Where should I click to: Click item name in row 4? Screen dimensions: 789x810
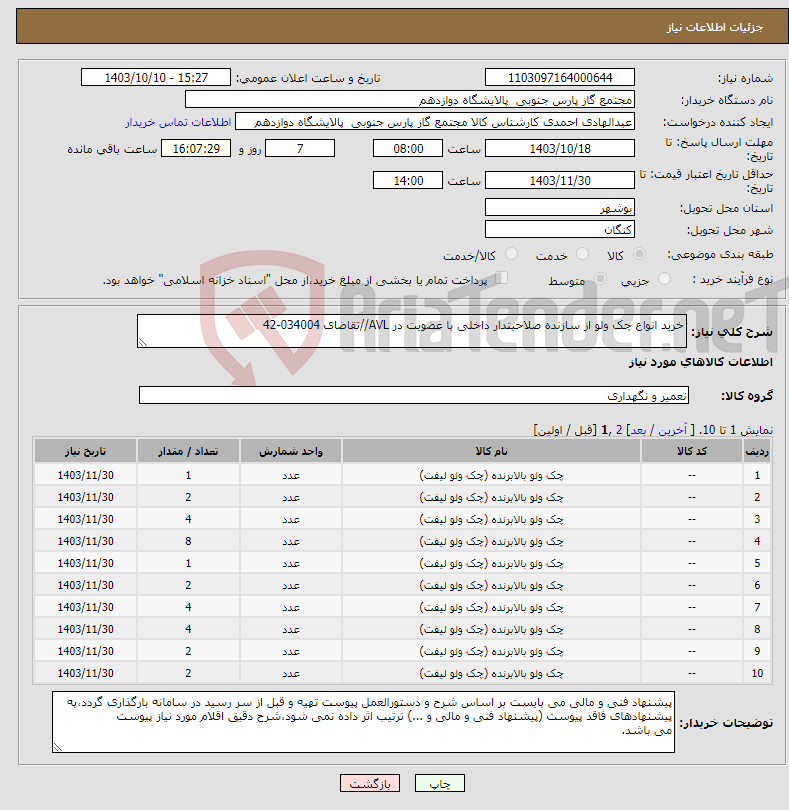(491, 541)
